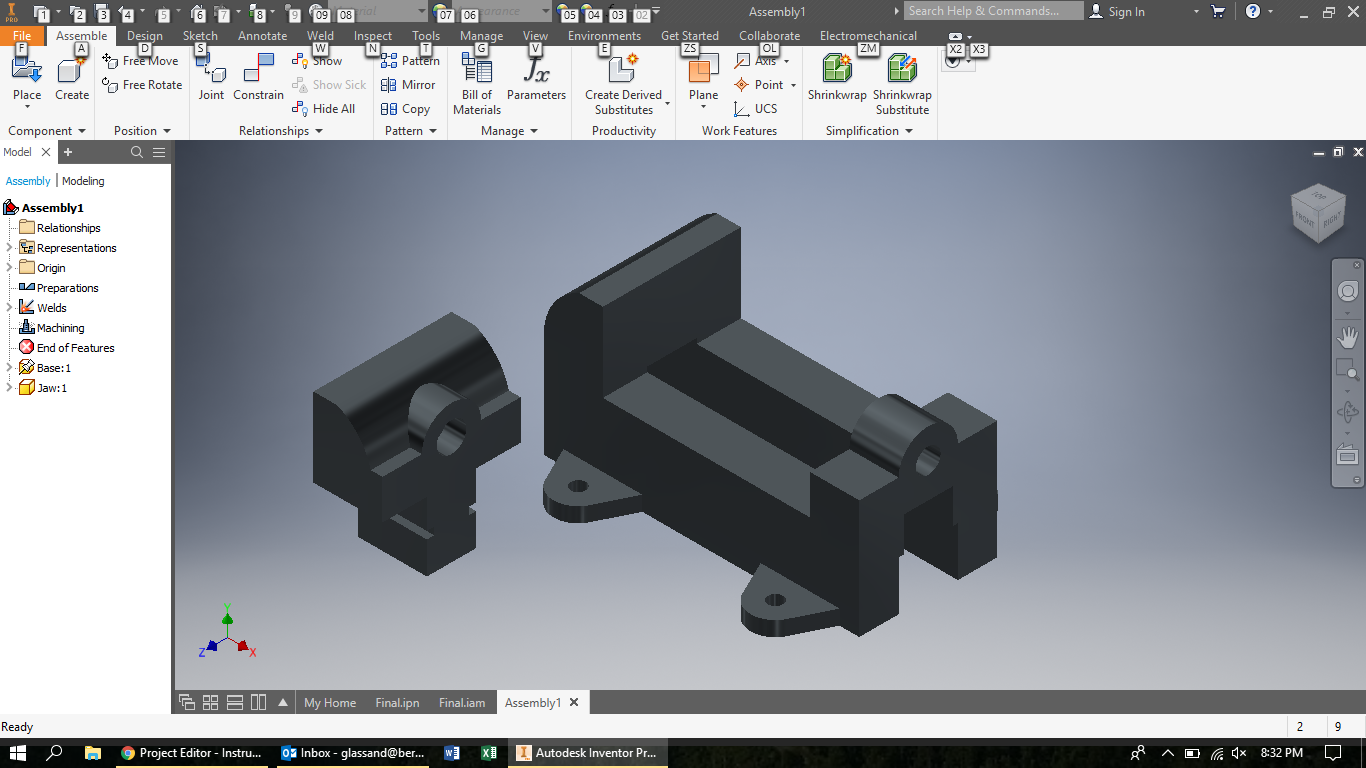
Task: Select the Zoom Window tool in navigation bar
Action: click(1347, 370)
